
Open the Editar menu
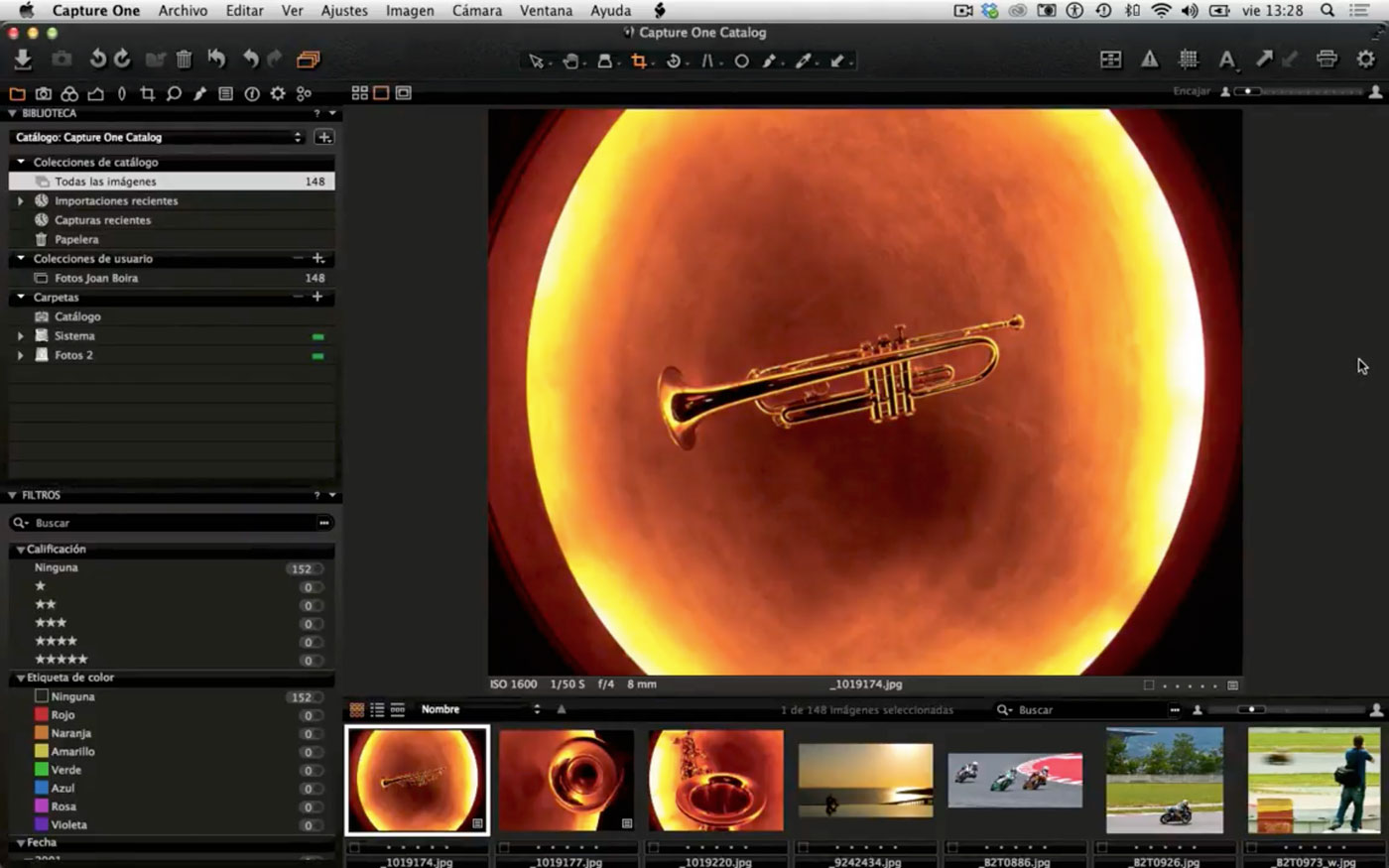[x=244, y=11]
